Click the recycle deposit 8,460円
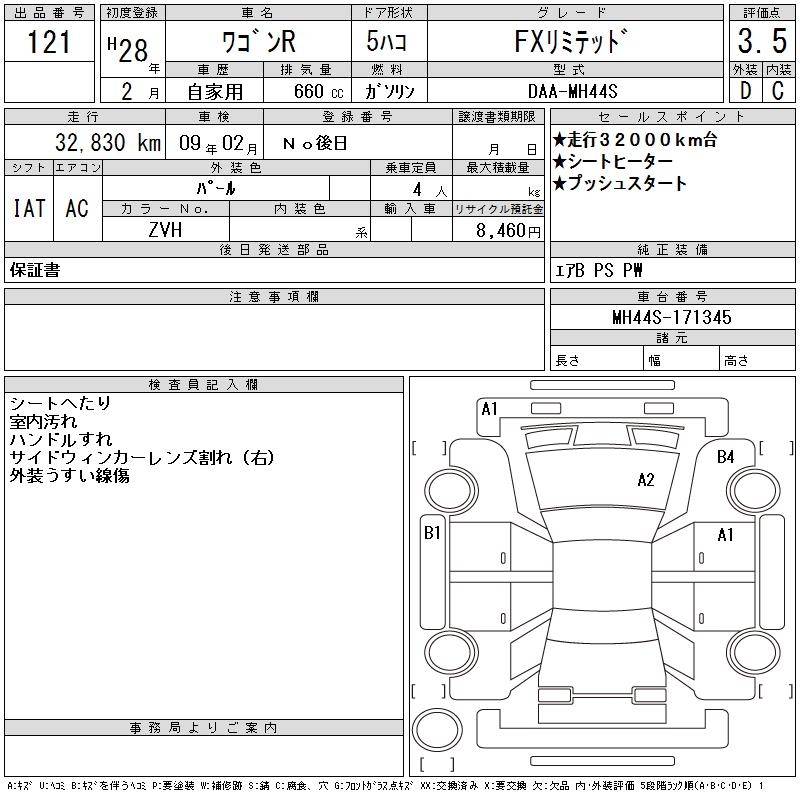 point(508,231)
